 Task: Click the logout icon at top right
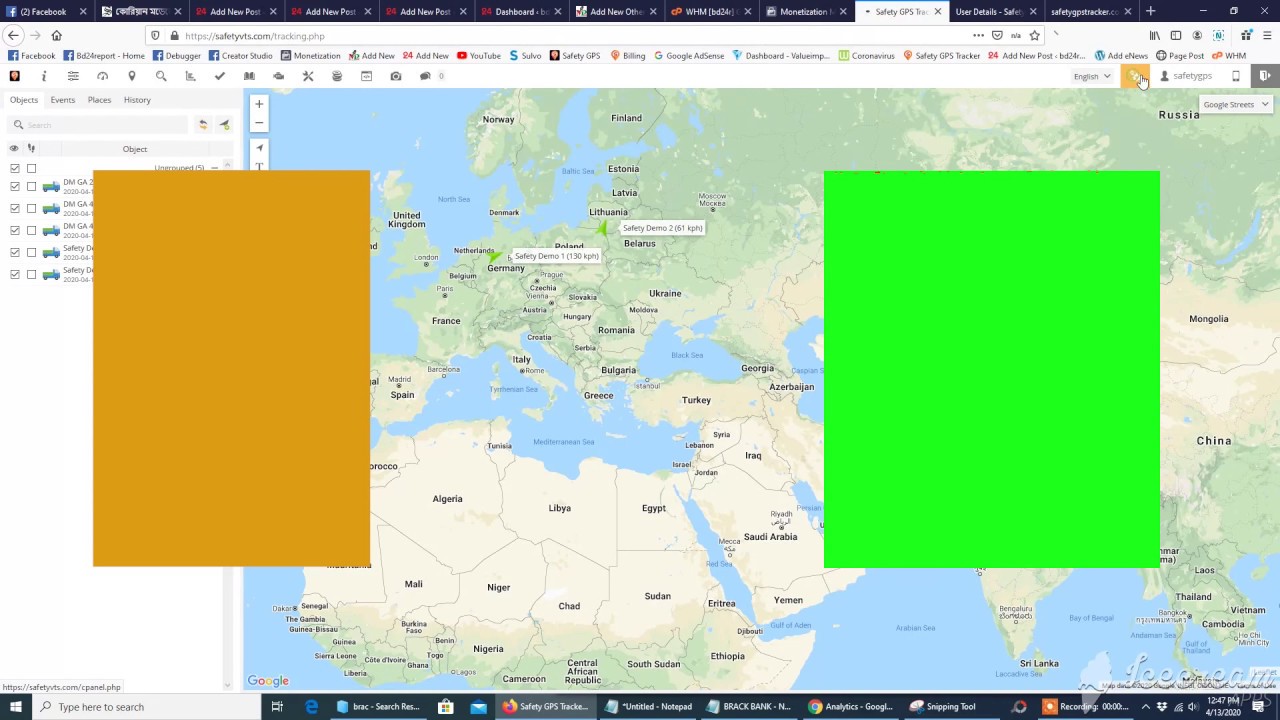[1265, 76]
